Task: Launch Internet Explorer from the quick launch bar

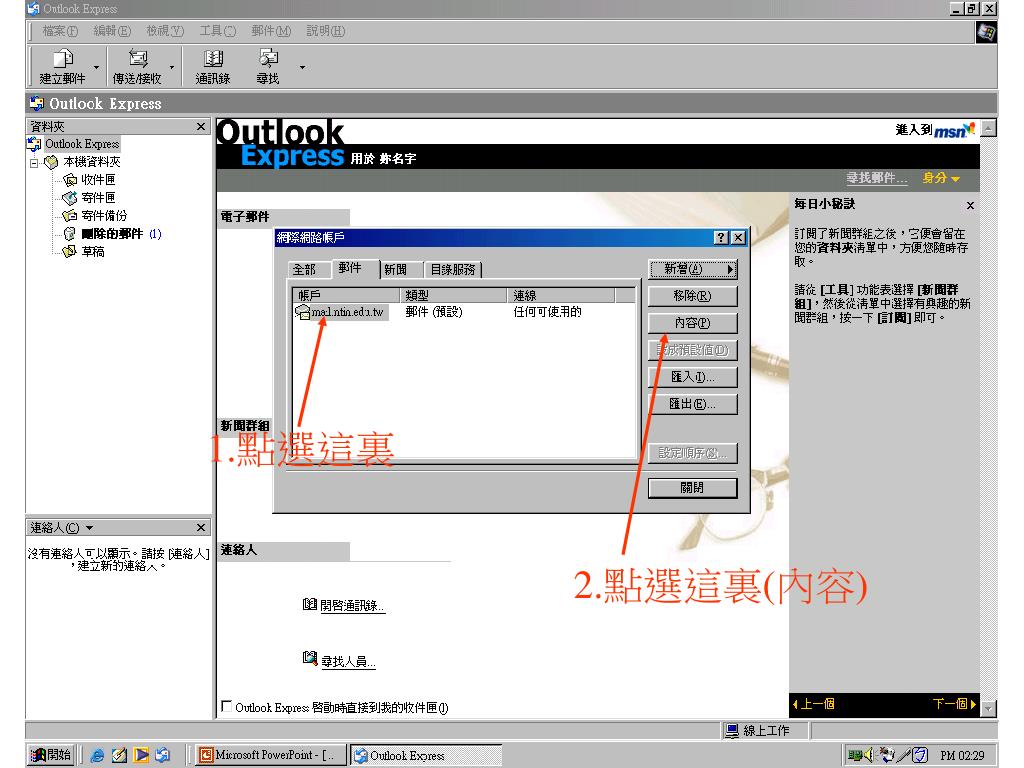Action: [97, 755]
